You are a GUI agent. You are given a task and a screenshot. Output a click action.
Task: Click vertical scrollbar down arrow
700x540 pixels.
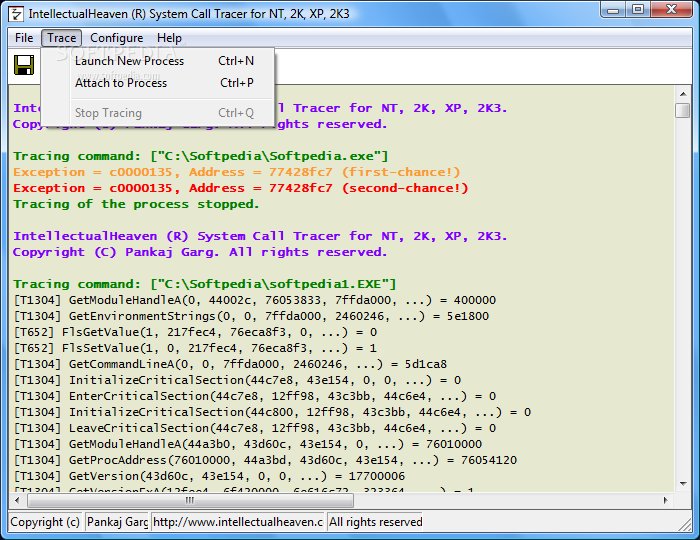click(x=683, y=484)
